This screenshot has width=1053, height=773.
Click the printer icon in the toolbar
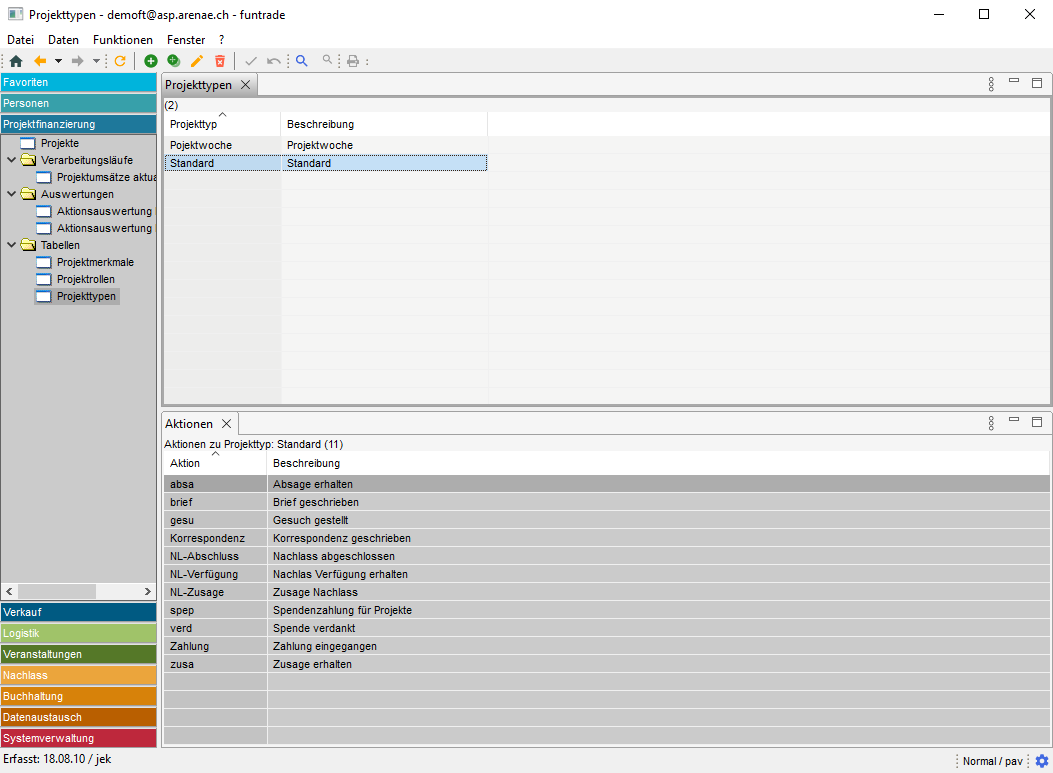(352, 61)
